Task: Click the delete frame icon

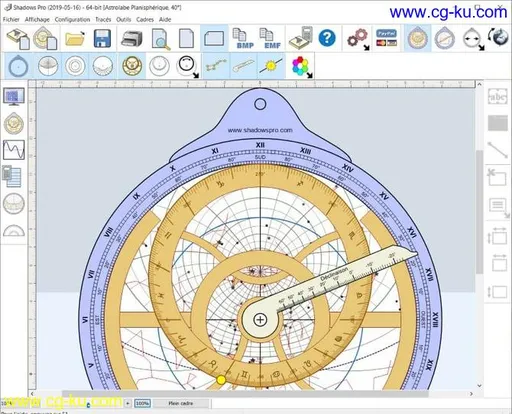Action: [x=497, y=177]
